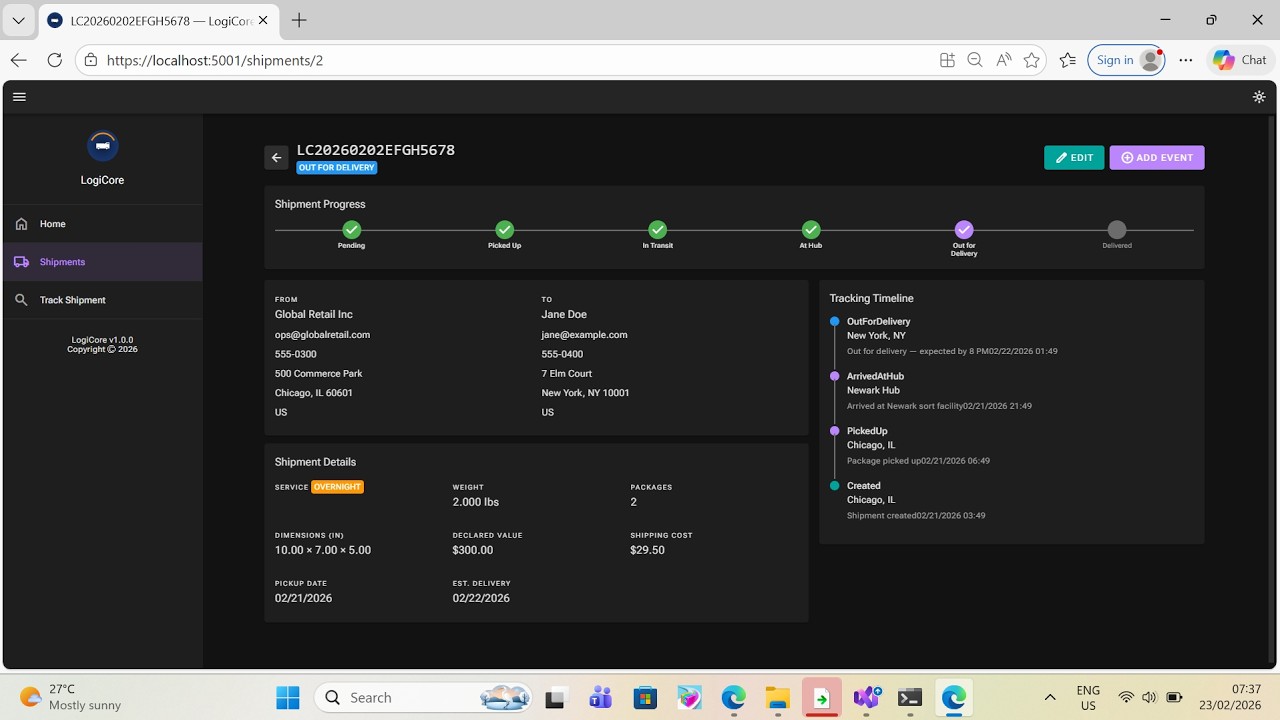
Task: Open the Windows Start menu
Action: tap(287, 697)
